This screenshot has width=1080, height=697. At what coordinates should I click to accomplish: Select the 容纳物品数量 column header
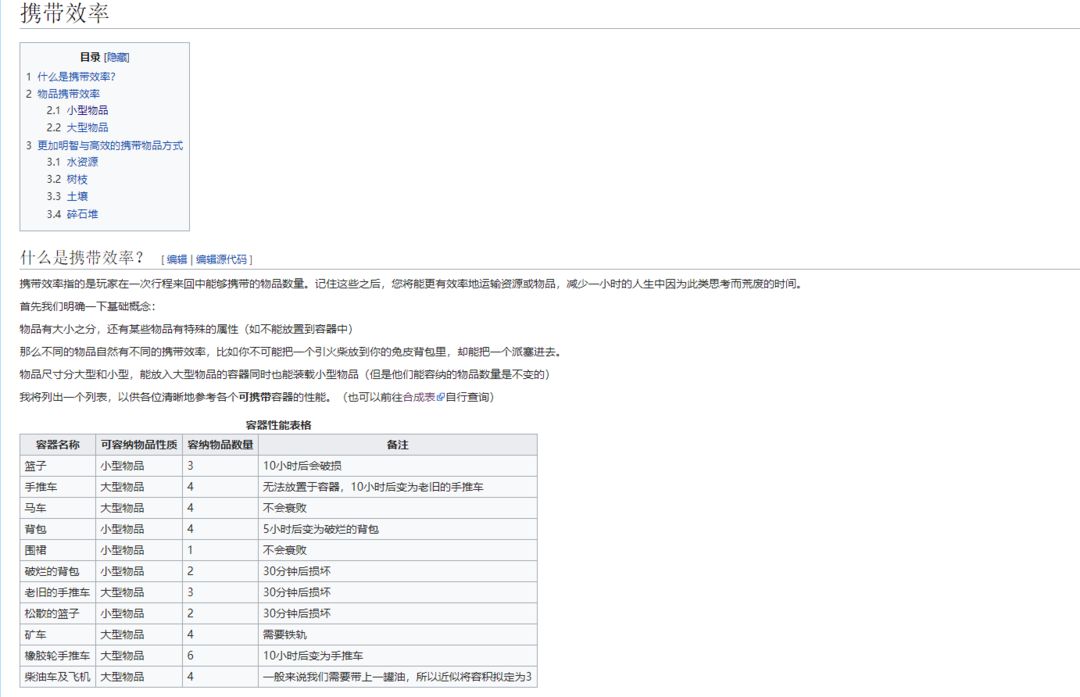tap(220, 445)
